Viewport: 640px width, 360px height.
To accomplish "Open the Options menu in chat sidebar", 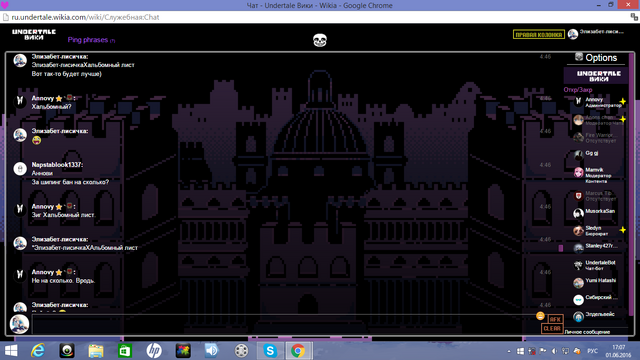I will [x=596, y=58].
